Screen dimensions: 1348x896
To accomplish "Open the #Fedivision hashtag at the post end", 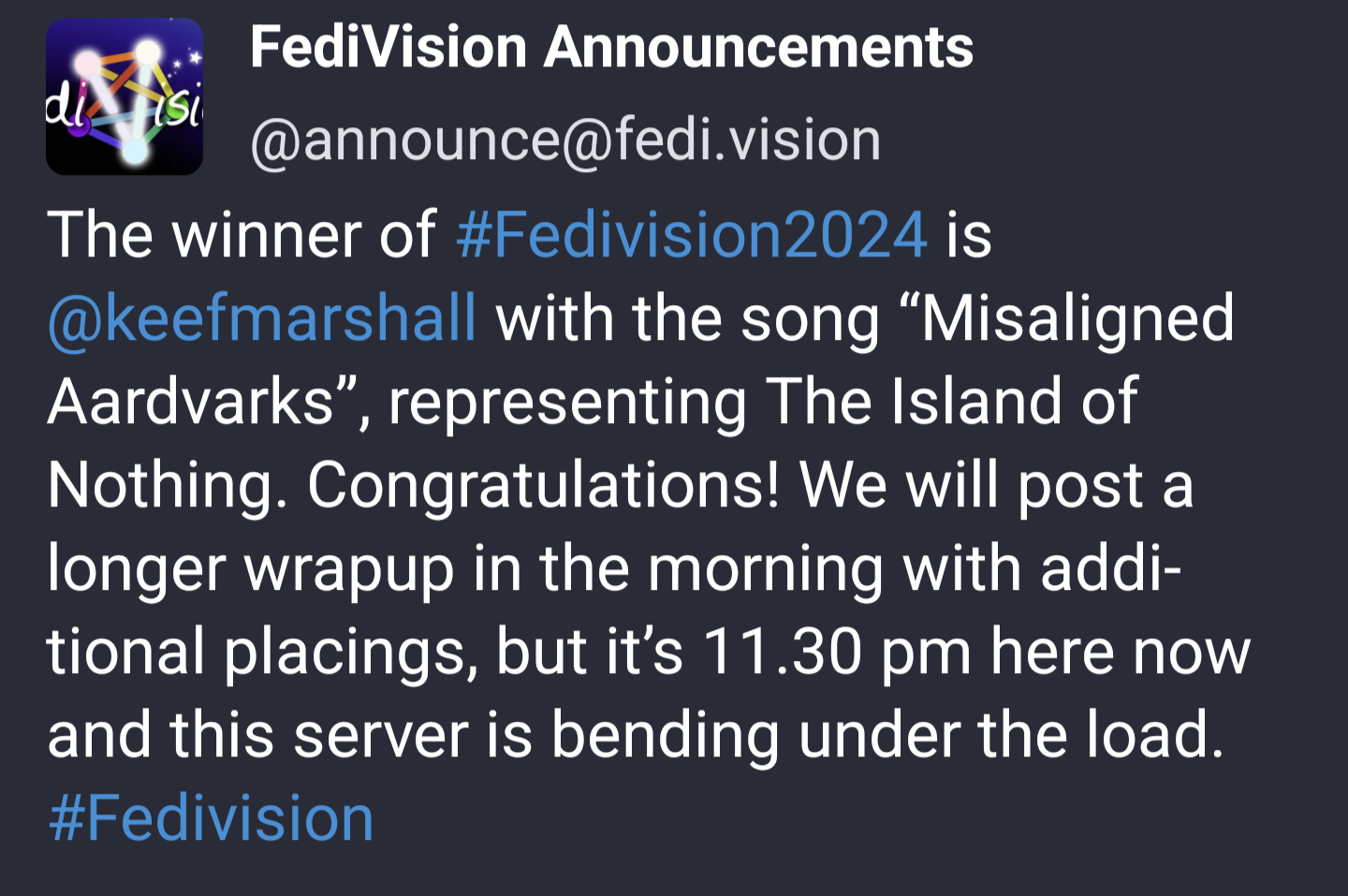I will point(212,818).
